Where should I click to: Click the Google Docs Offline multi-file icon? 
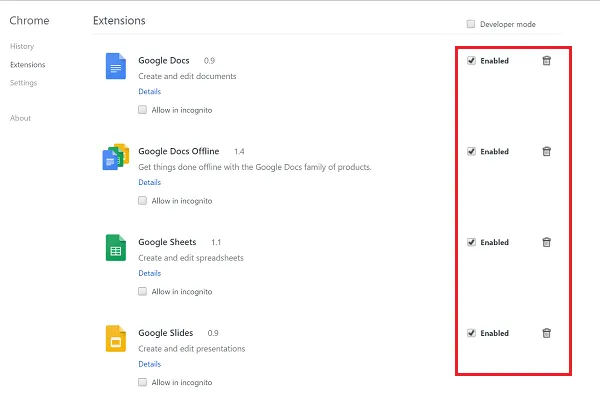point(116,157)
